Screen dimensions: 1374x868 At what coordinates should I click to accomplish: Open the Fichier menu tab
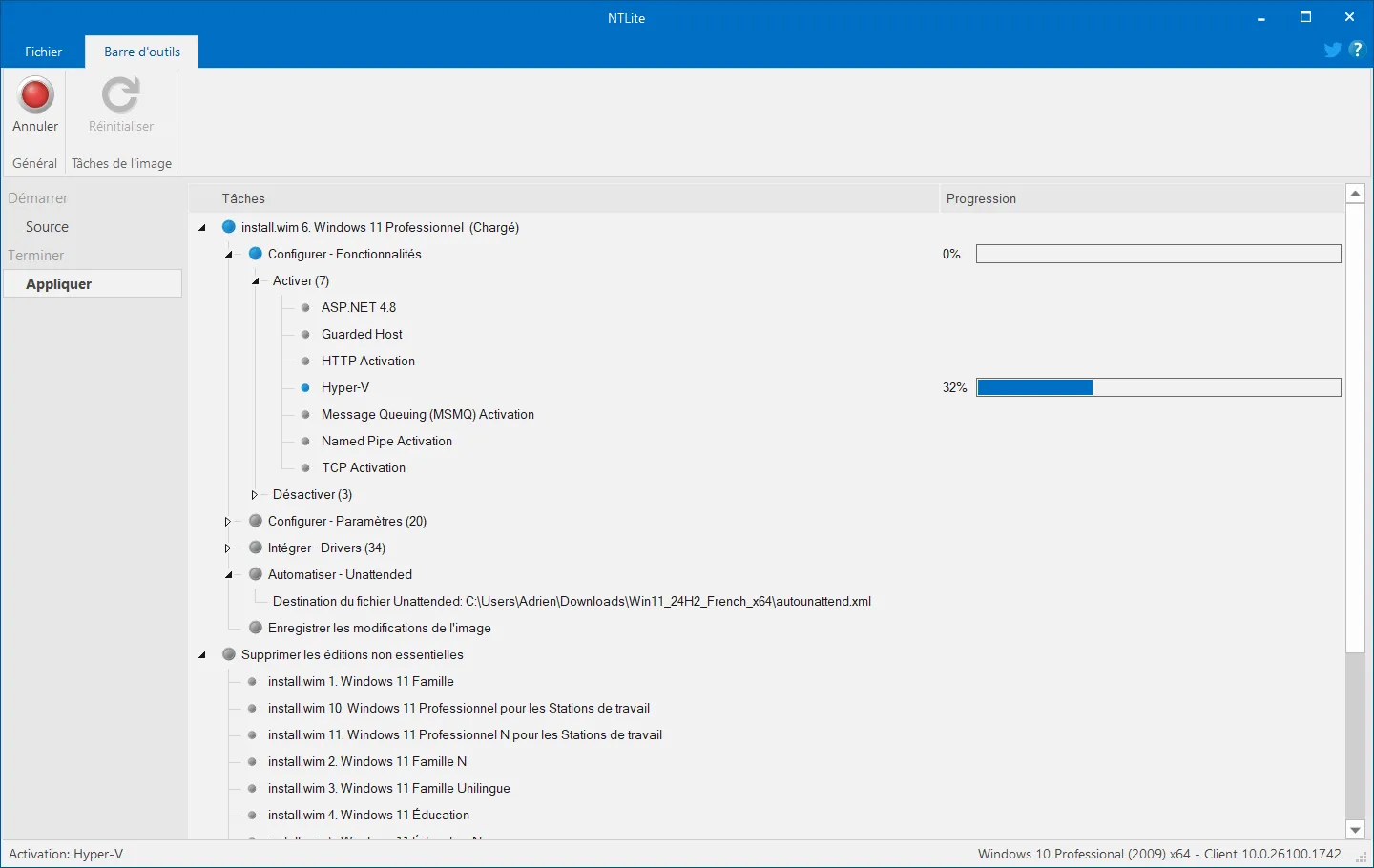43,52
